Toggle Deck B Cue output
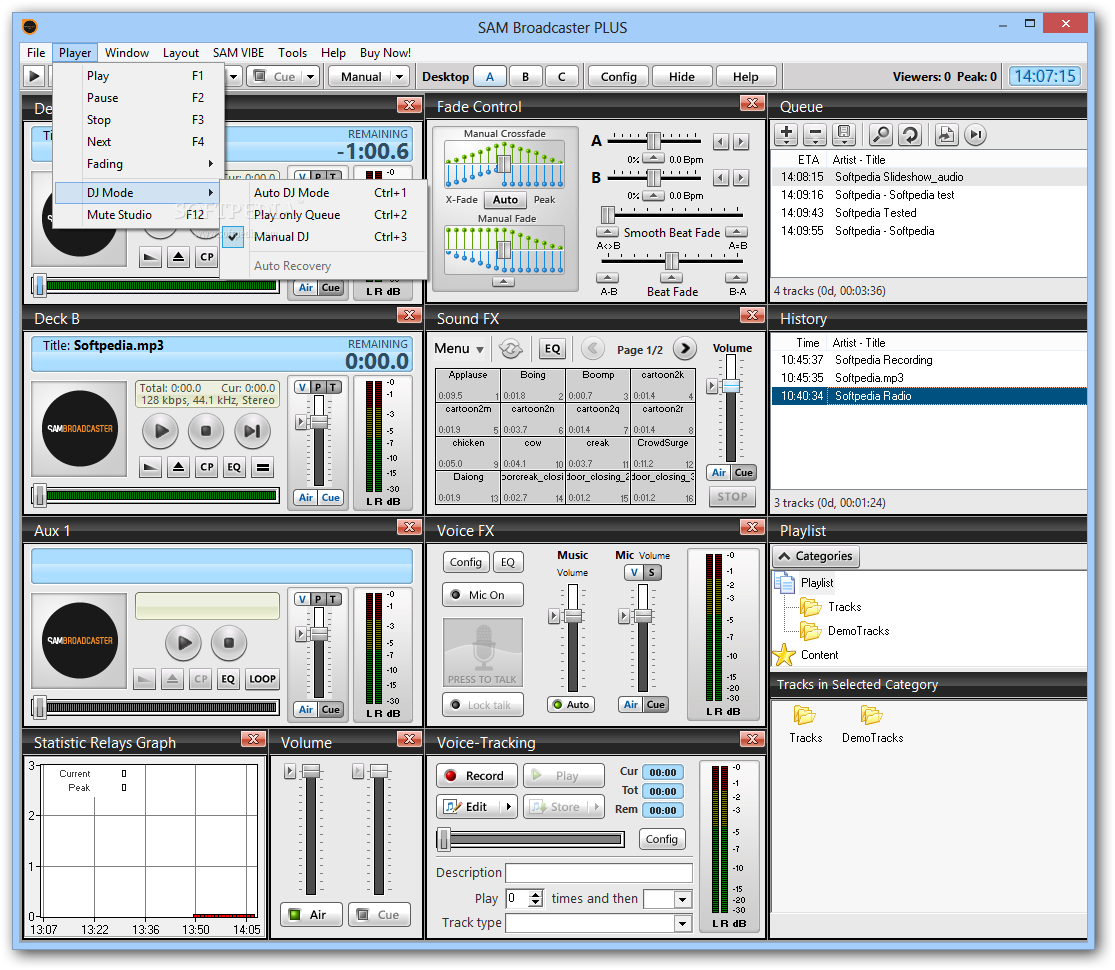Viewport: 1115px width, 970px height. 331,498
